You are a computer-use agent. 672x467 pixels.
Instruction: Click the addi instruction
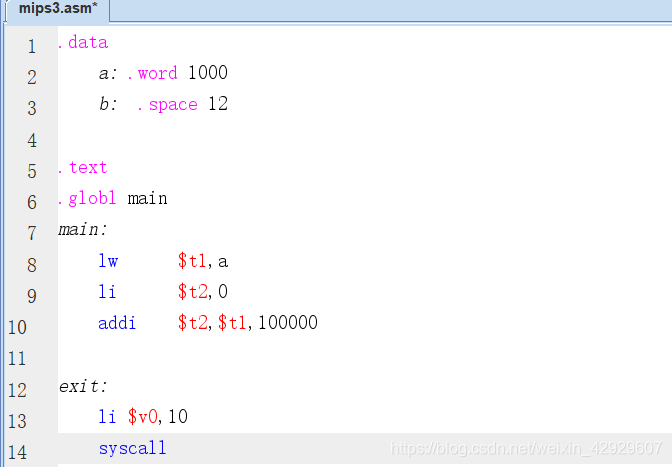pos(117,323)
